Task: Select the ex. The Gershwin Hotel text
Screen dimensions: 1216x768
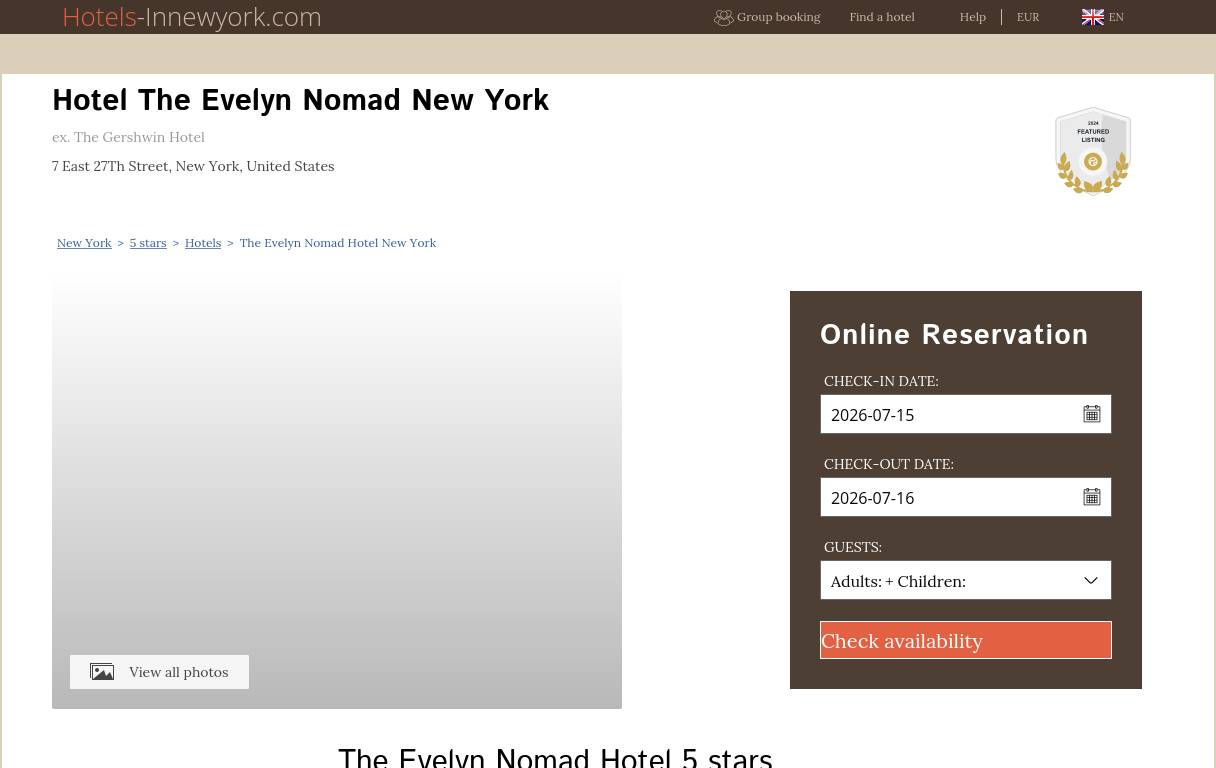Action: [x=128, y=137]
